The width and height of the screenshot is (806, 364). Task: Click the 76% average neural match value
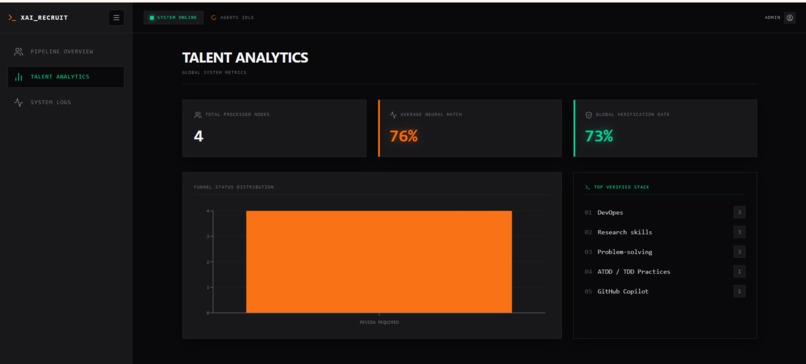(x=404, y=136)
